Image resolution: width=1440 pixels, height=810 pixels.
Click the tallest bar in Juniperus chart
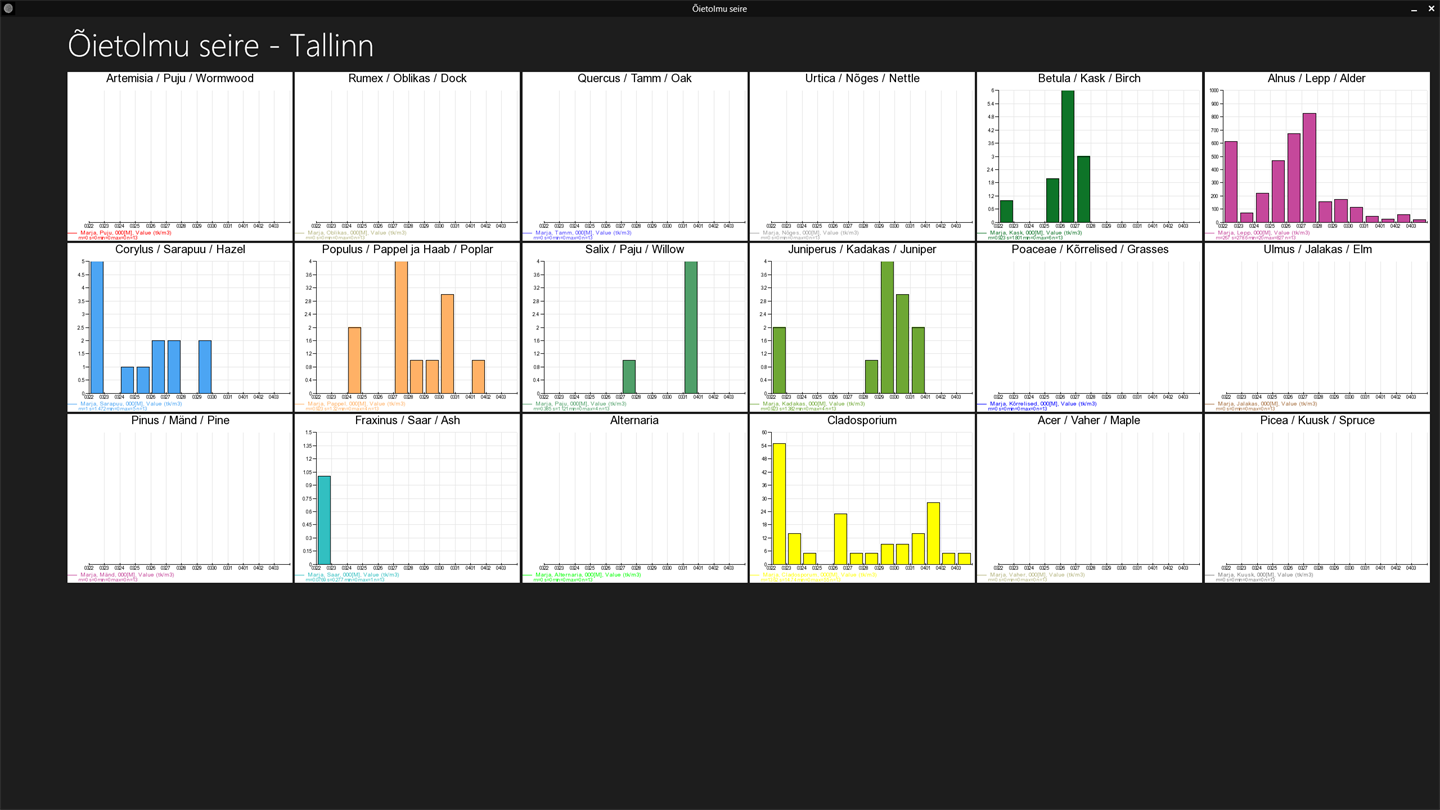pos(887,327)
